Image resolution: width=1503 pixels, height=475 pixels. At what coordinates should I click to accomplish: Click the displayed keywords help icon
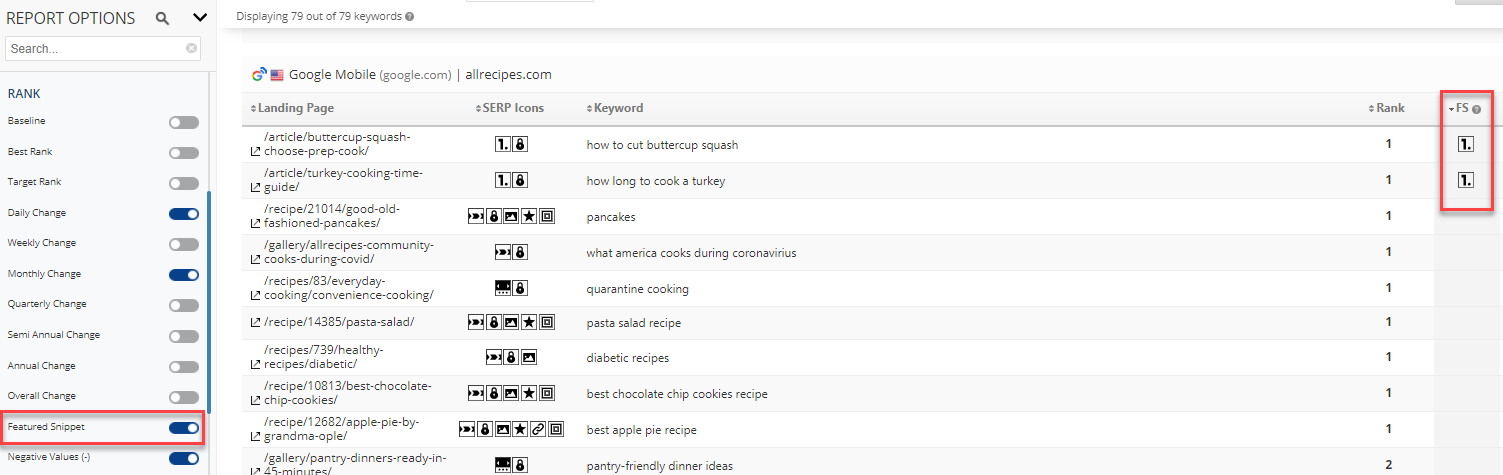click(411, 17)
